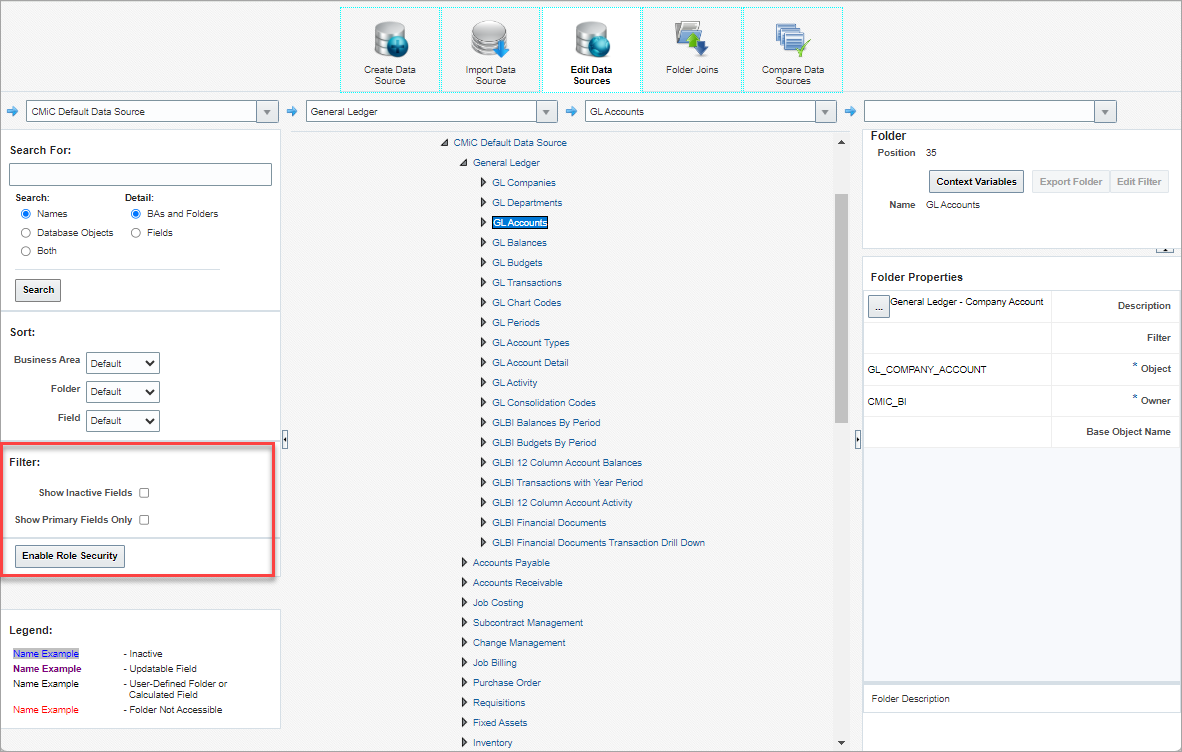Viewport: 1182px width, 752px height.
Task: Open the General Ledger business area dropdown
Action: coord(547,112)
